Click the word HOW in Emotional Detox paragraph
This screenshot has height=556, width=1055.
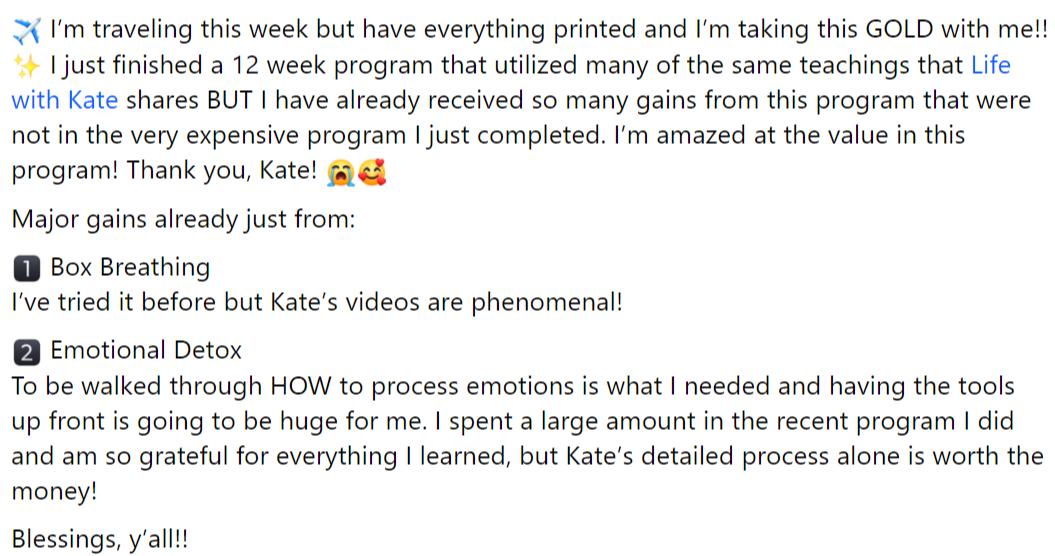301,386
